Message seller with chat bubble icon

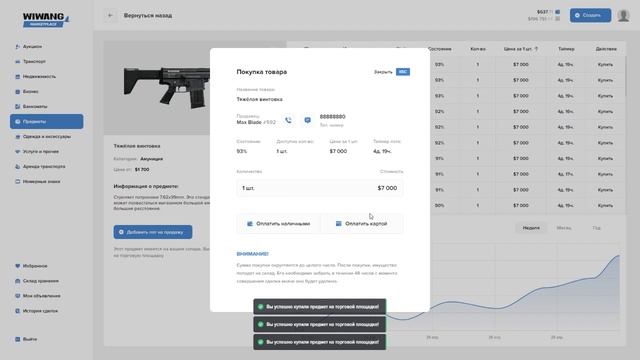coord(307,120)
